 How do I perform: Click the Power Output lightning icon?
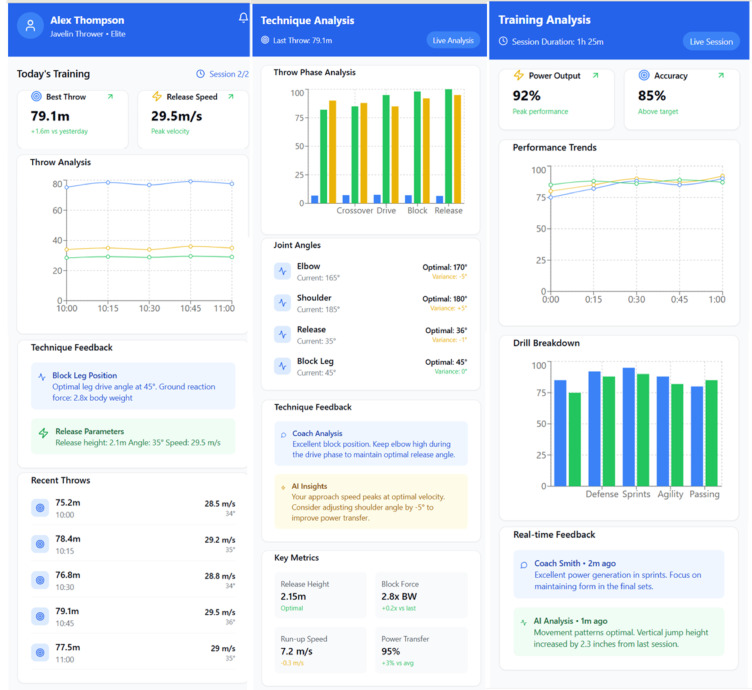pos(518,76)
